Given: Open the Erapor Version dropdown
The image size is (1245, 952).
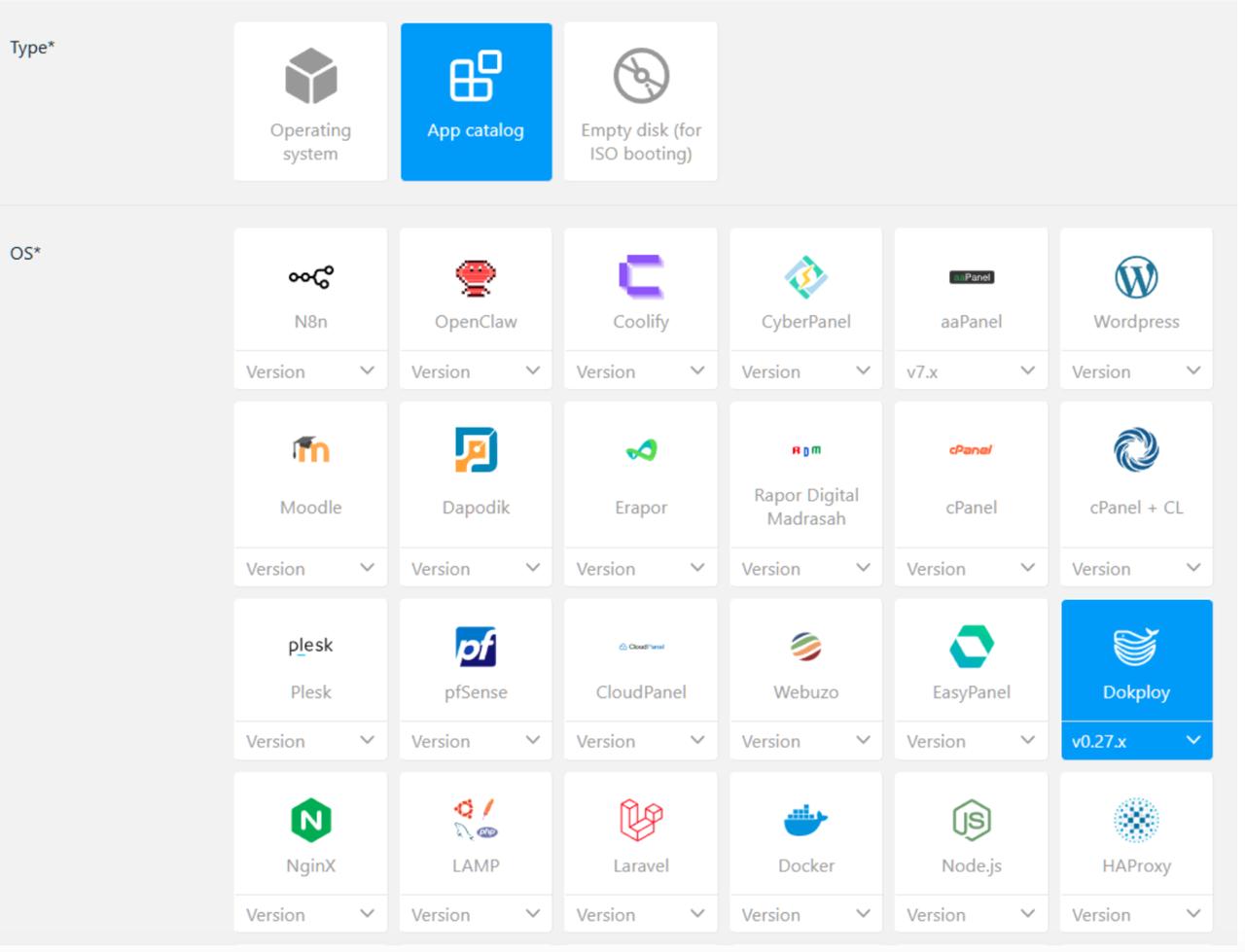Looking at the screenshot, I should [x=641, y=568].
